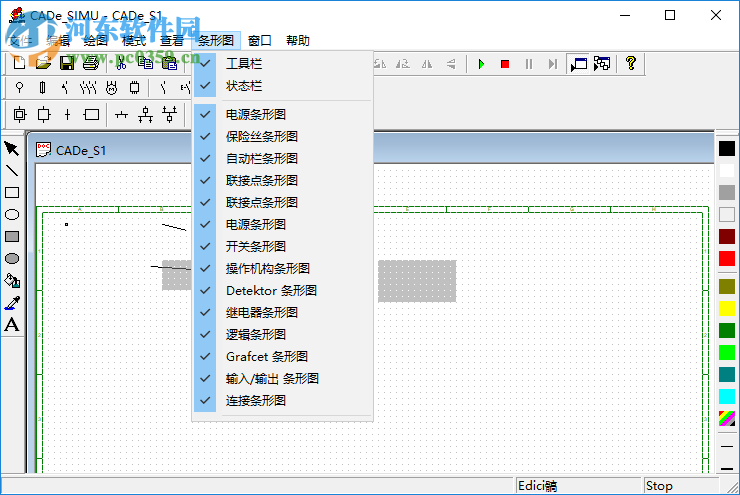Stop simulation with red square button
Screen dimensions: 740x495
pos(505,64)
